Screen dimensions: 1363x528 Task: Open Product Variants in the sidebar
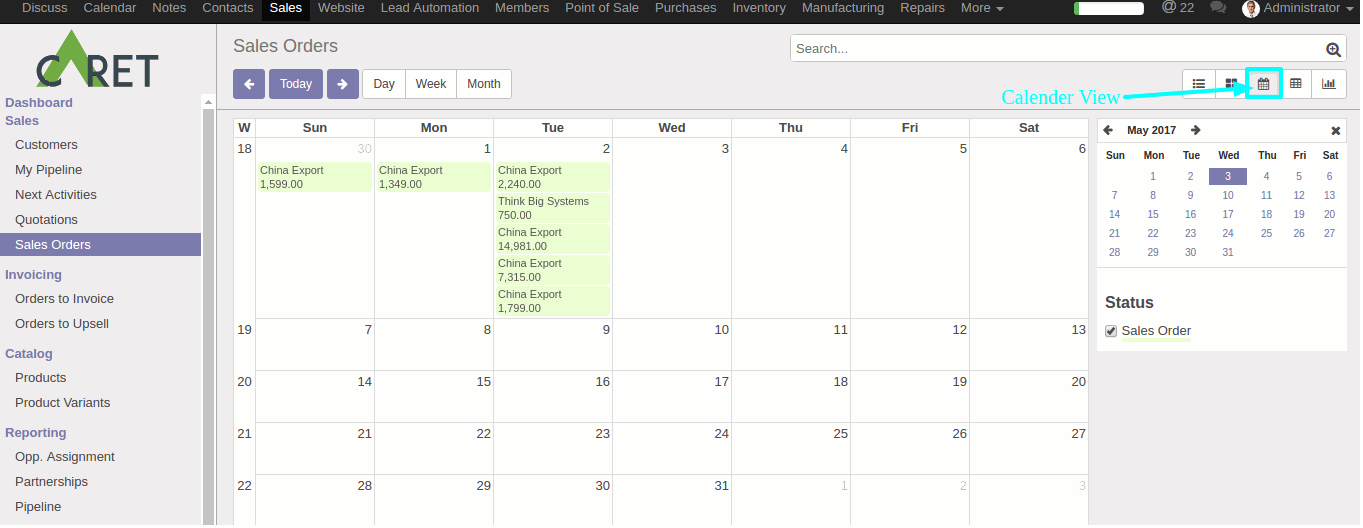point(62,403)
